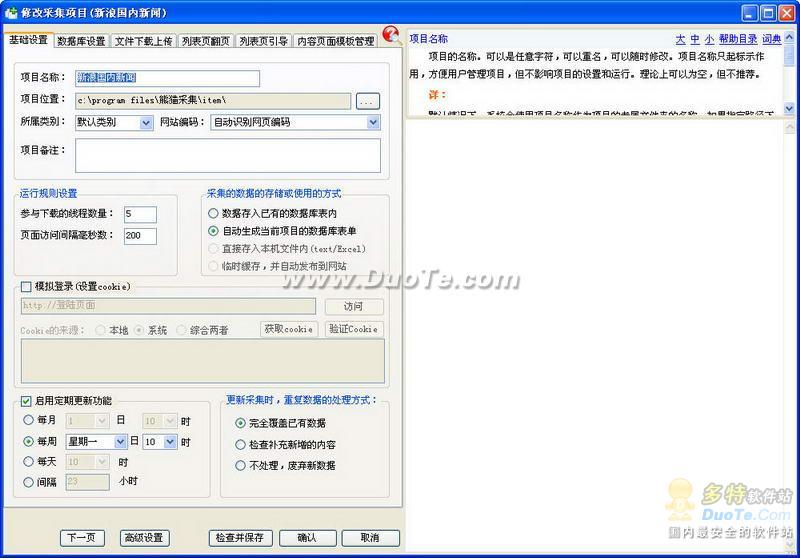
Task: Click the app icon in title bar
Action: tap(11, 12)
